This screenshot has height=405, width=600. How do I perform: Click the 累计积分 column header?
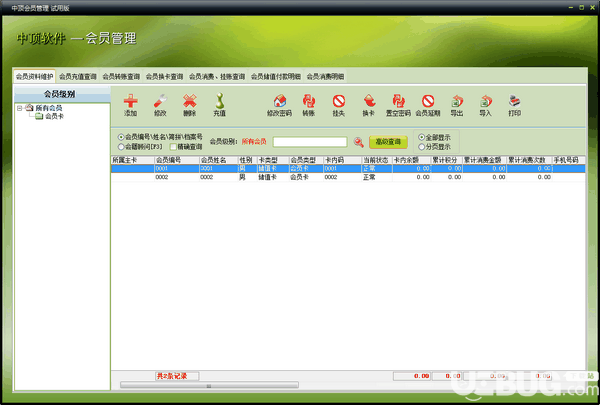coord(447,160)
